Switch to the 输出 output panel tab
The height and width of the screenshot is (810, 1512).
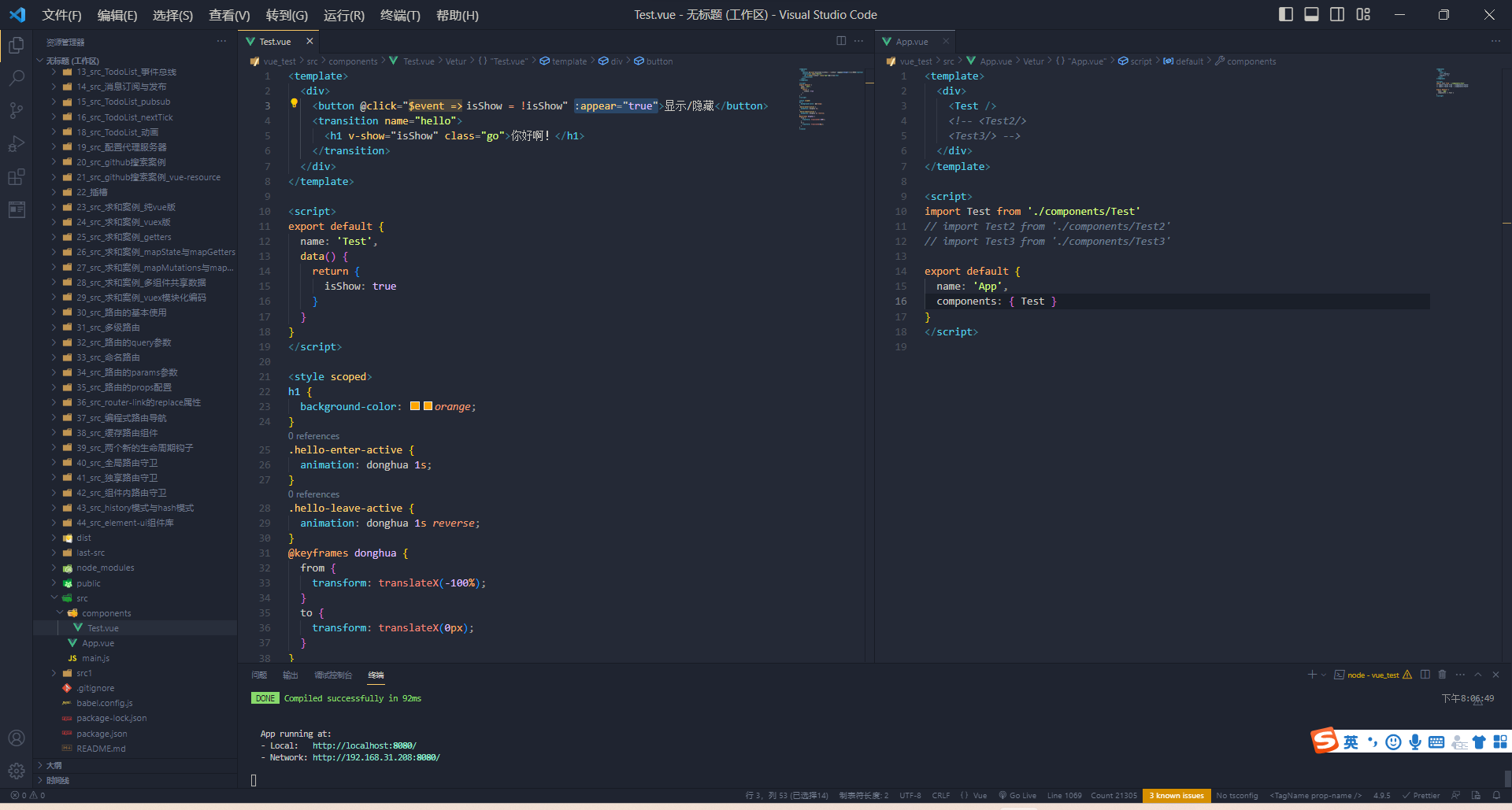click(291, 675)
